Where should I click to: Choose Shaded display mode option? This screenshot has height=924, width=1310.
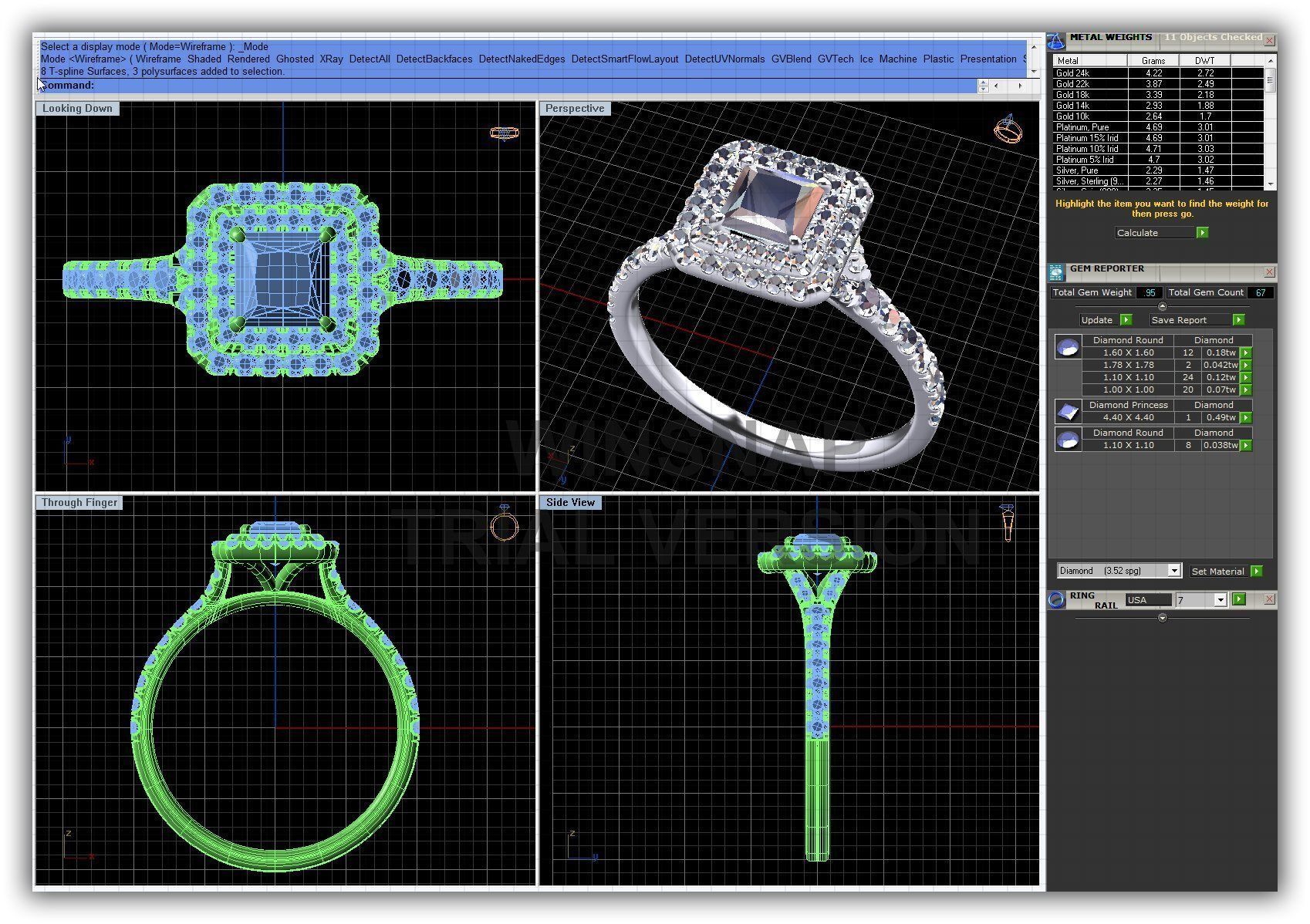coord(204,59)
